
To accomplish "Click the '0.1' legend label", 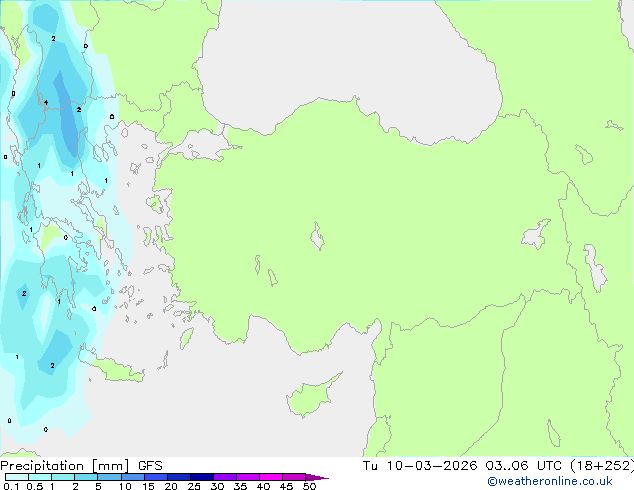I will tap(11, 486).
